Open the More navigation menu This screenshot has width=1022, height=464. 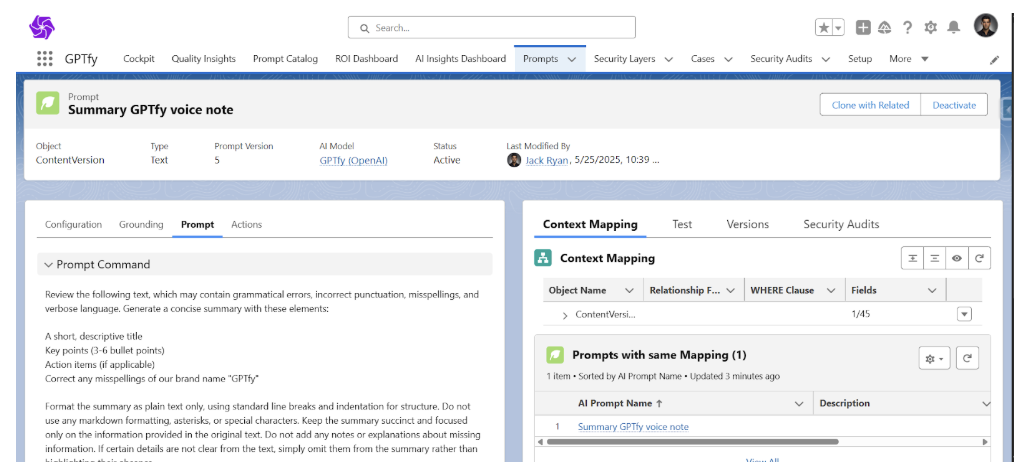pyautogui.click(x=909, y=59)
